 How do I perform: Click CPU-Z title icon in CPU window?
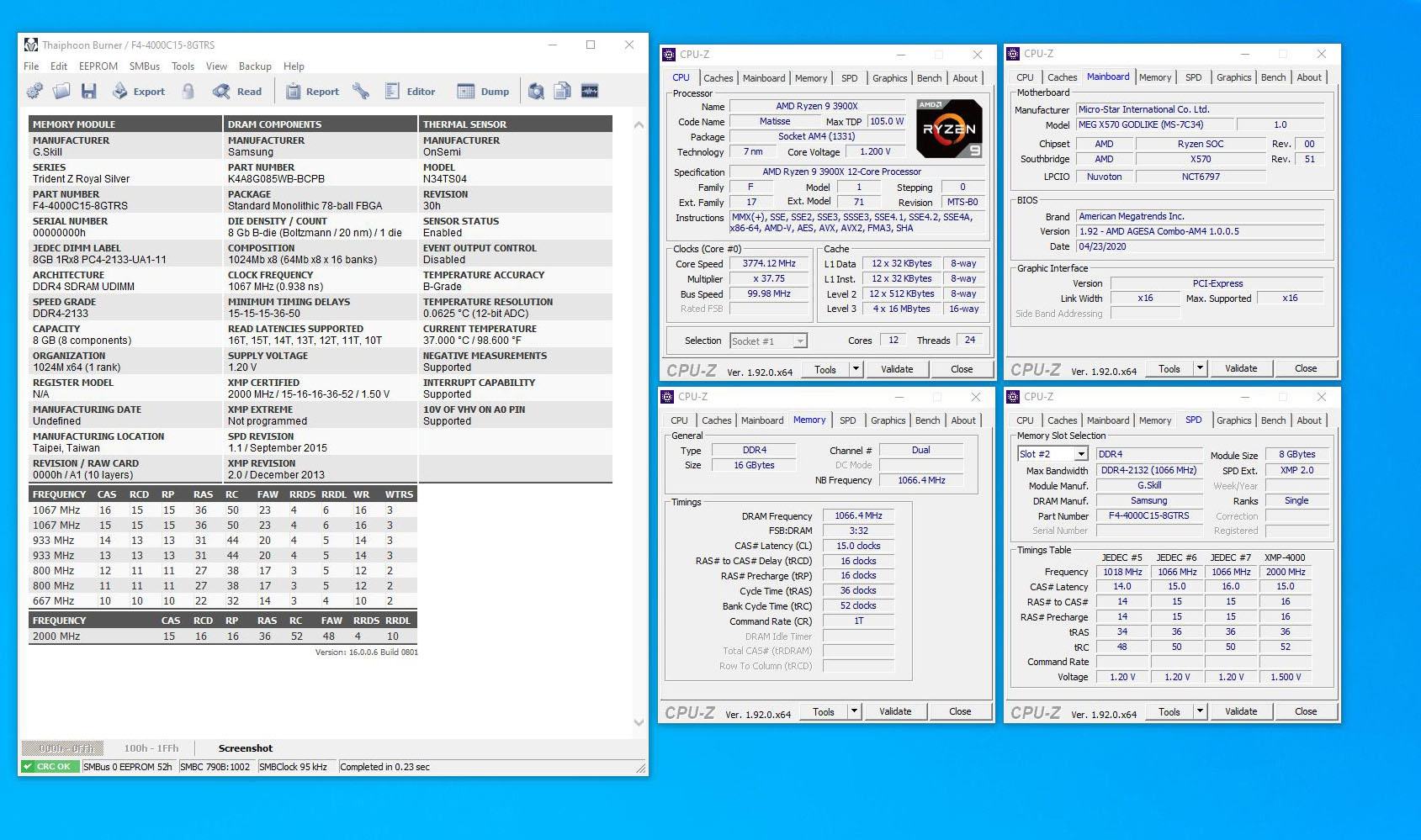tap(669, 55)
